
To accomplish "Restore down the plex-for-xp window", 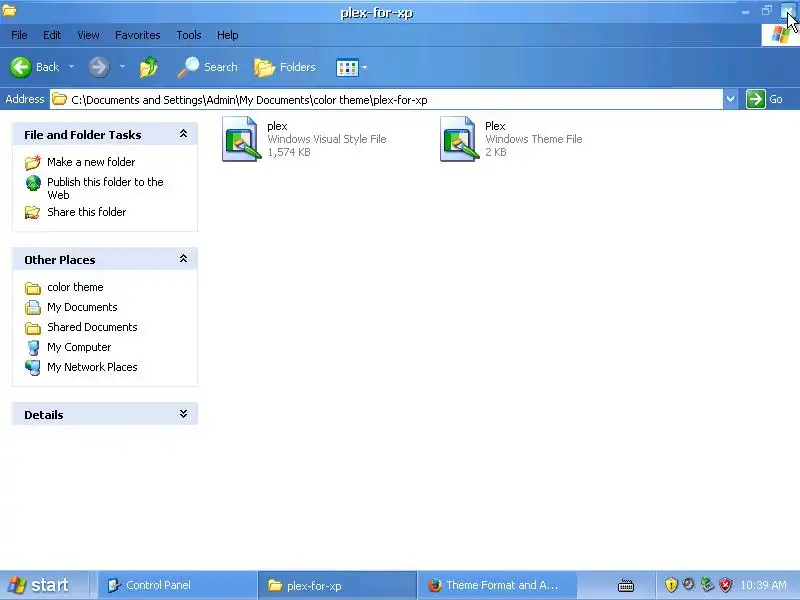I will (x=766, y=10).
